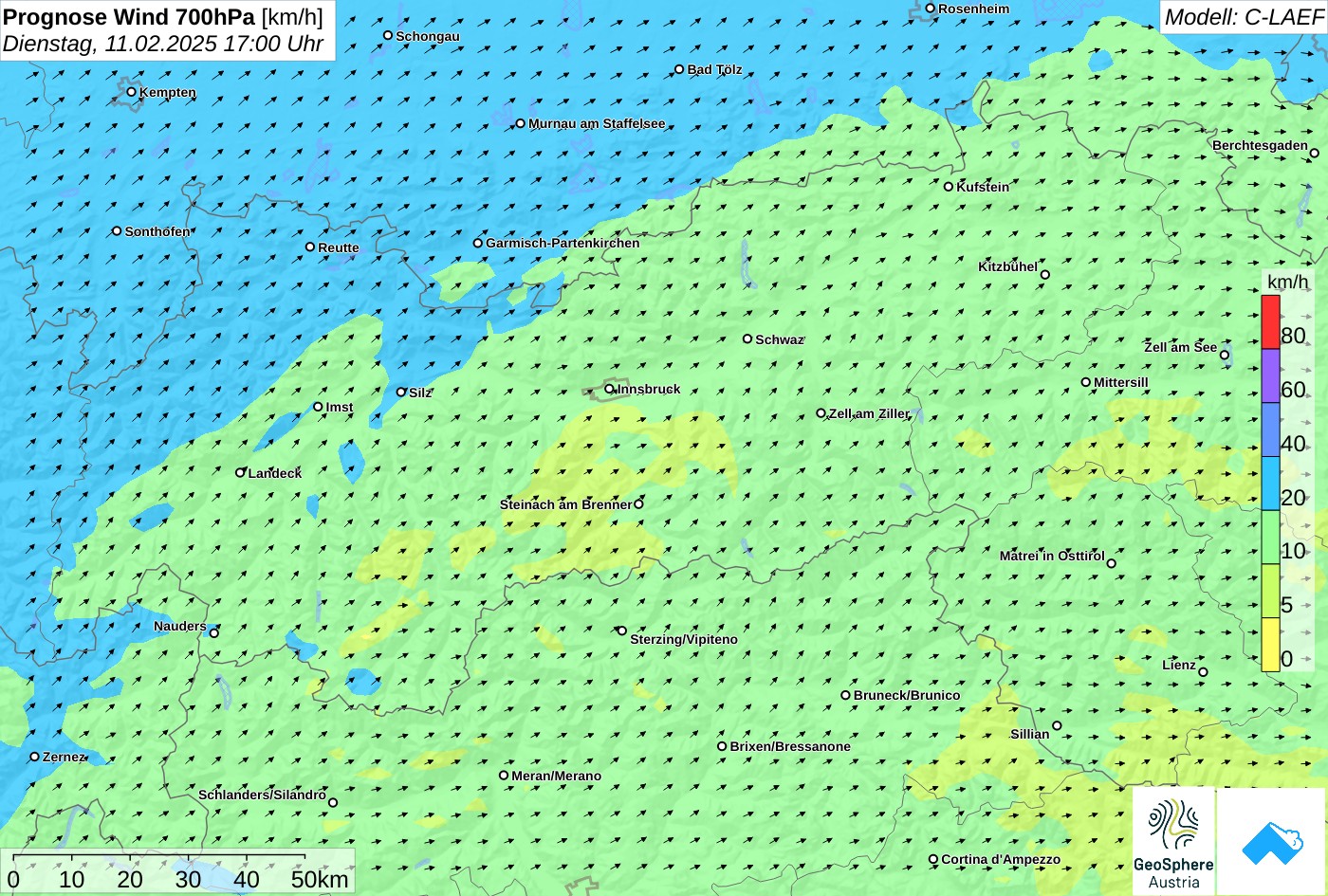Click the Innsbruck city marker
Screen dimensions: 1328x896
pos(609,389)
